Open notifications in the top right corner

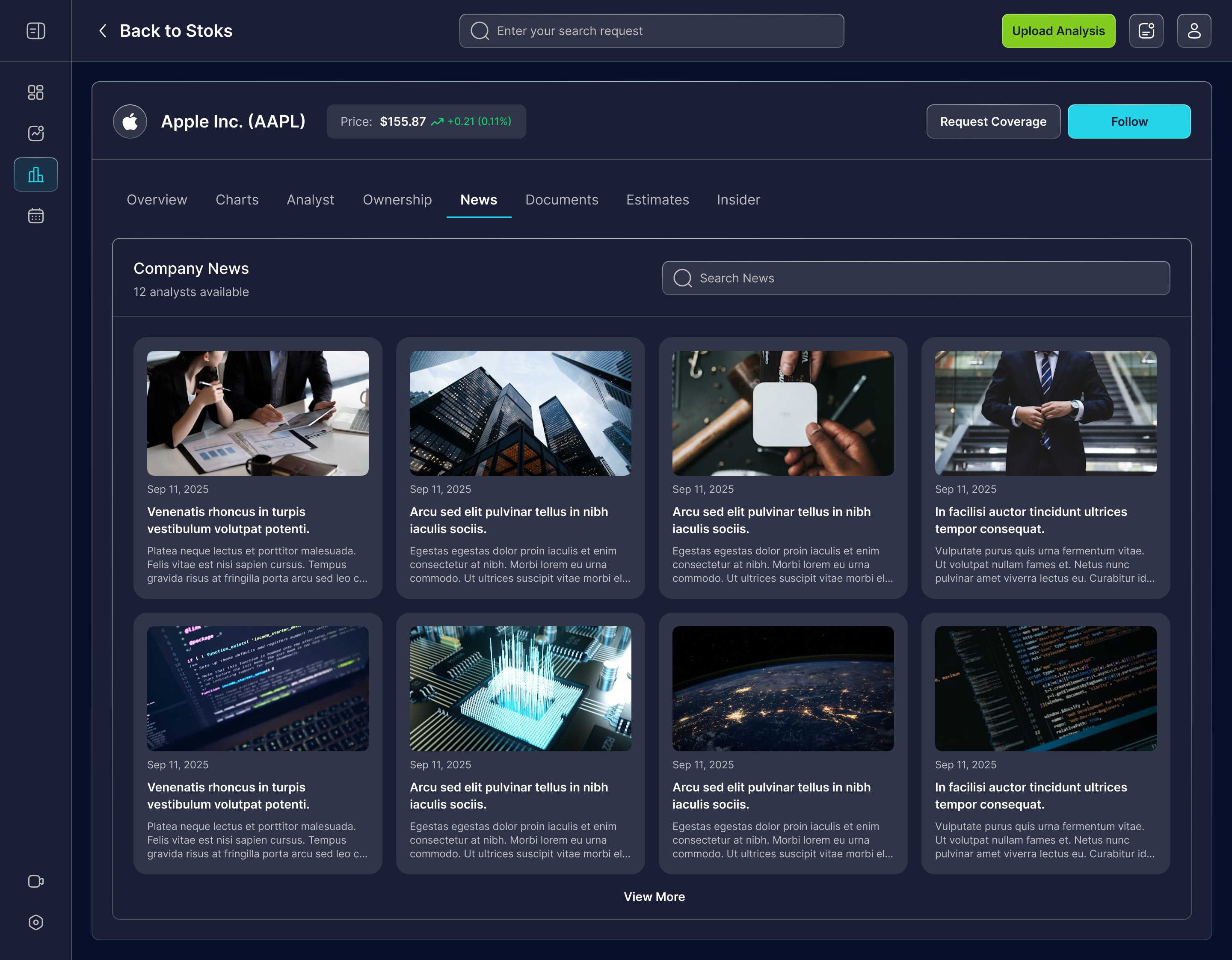click(1146, 30)
